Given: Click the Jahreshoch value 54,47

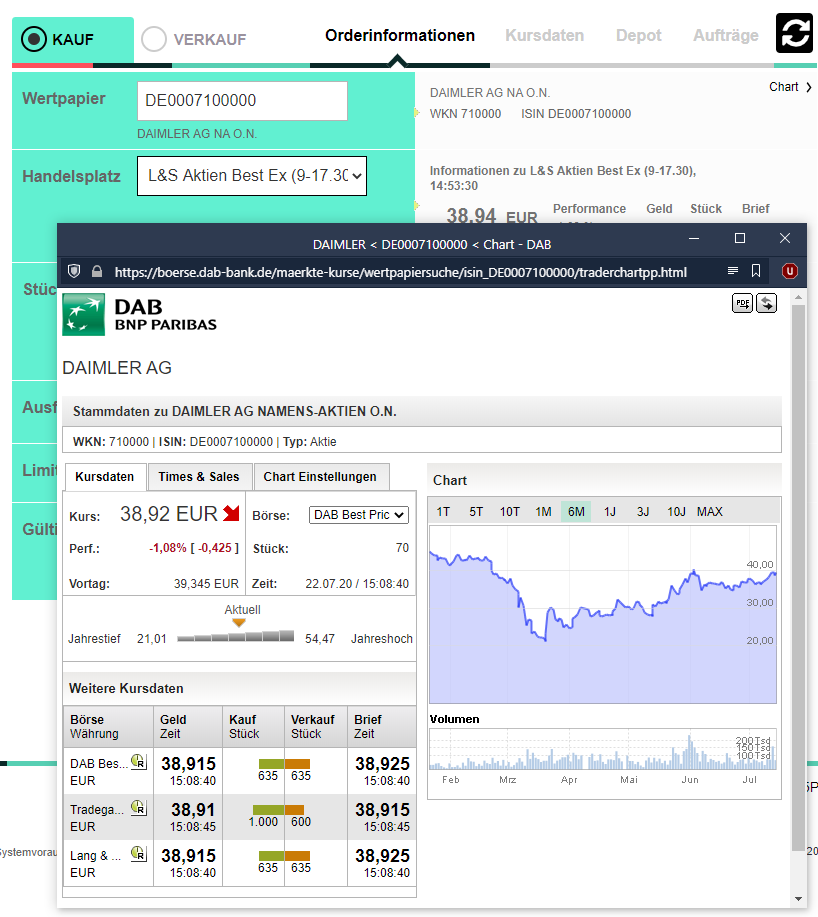Looking at the screenshot, I should coord(320,639).
